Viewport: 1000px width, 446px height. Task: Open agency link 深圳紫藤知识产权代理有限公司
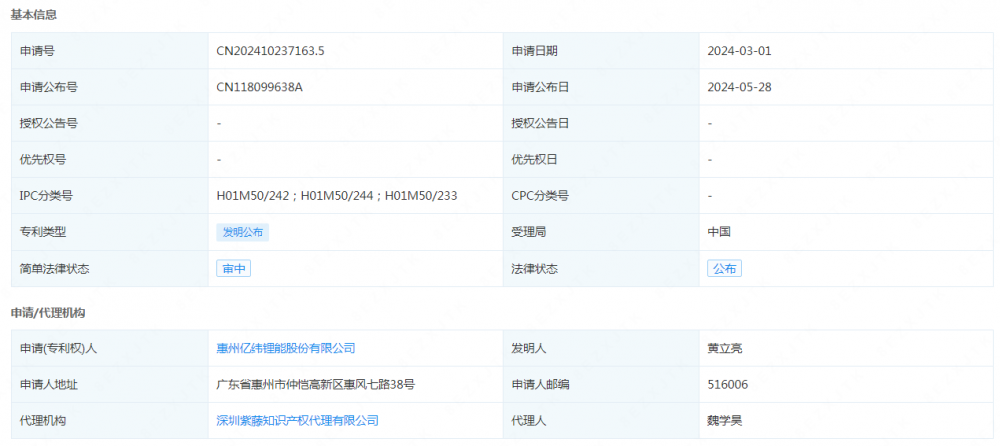pos(298,421)
